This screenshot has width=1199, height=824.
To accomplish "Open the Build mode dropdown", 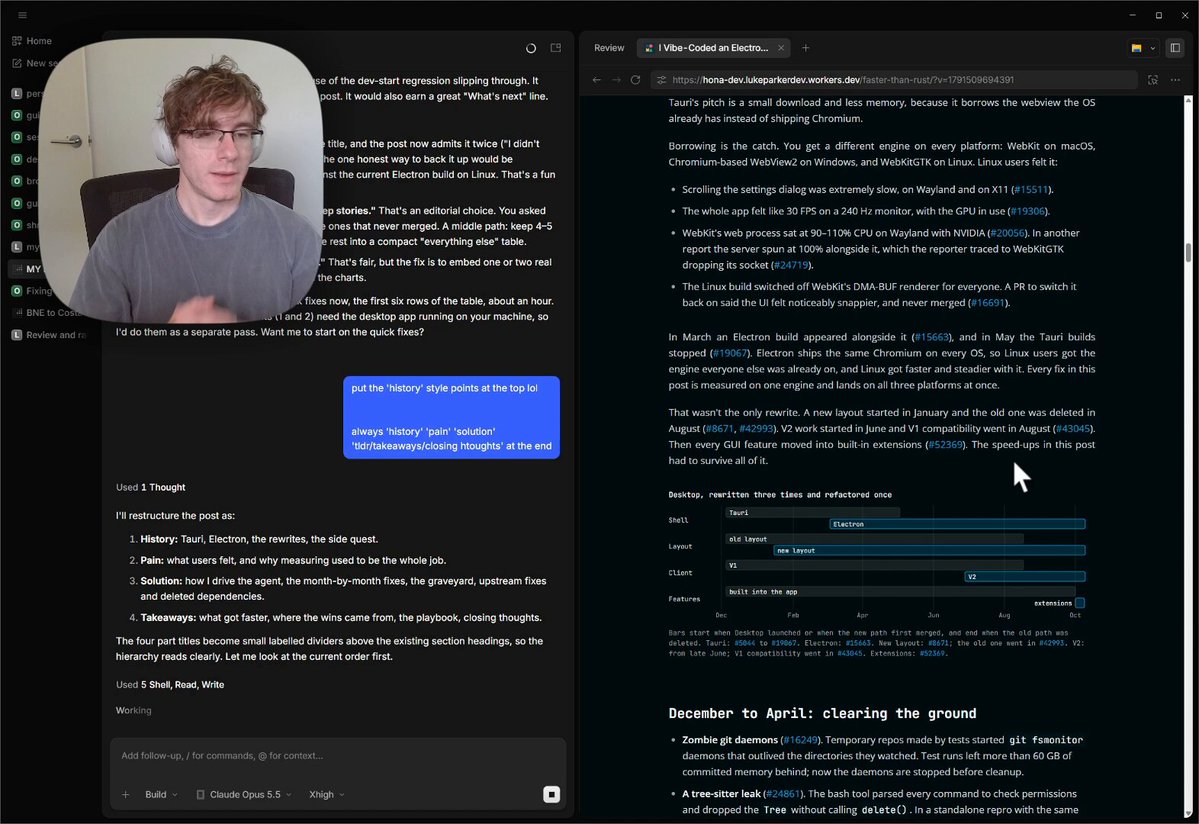I will (x=161, y=795).
